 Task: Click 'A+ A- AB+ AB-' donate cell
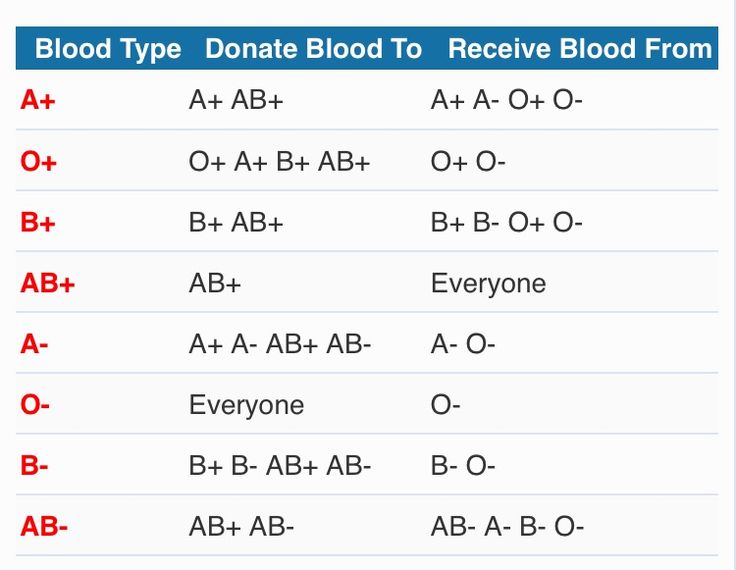(x=280, y=344)
